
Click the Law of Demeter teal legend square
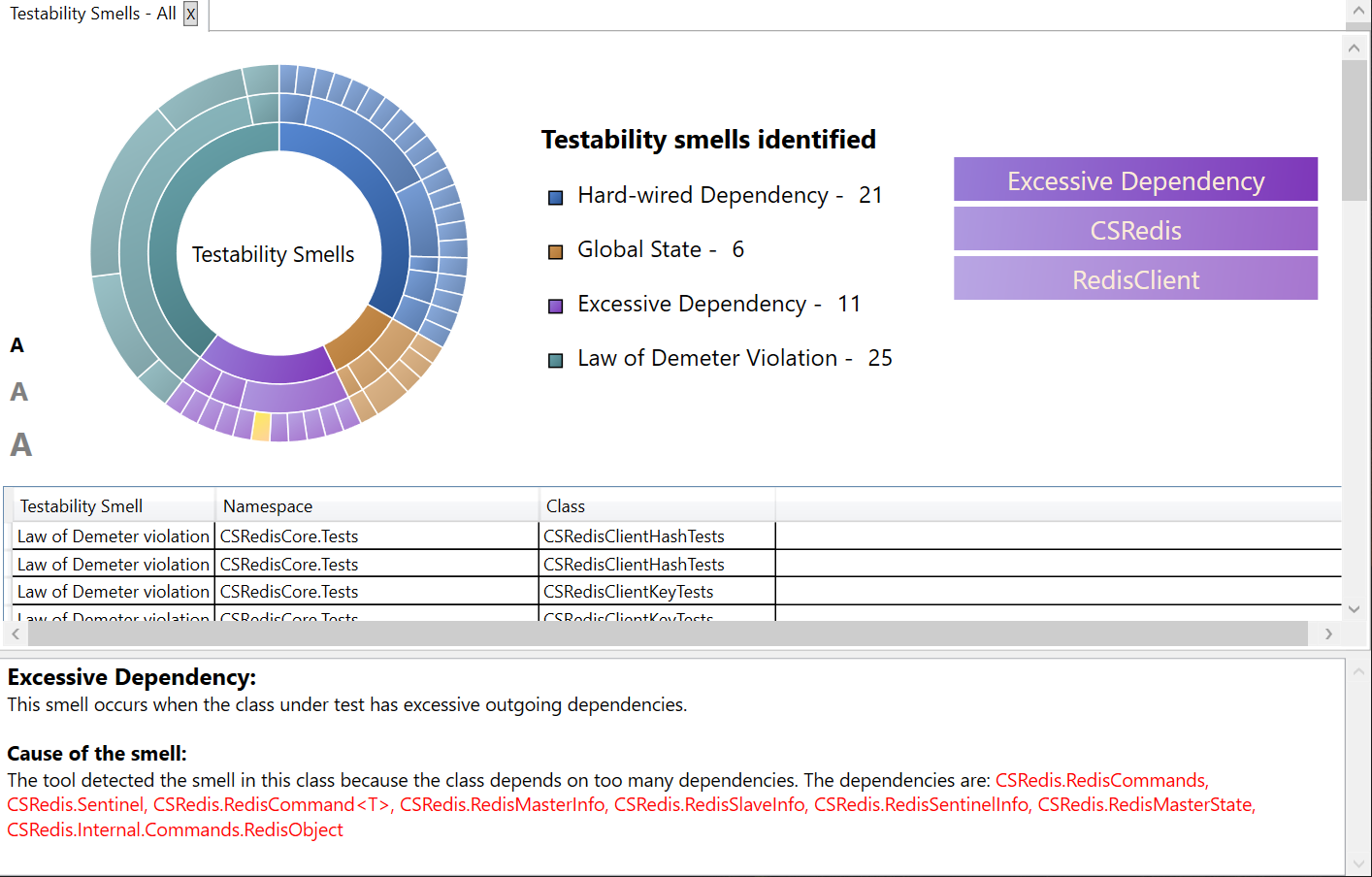coord(556,361)
